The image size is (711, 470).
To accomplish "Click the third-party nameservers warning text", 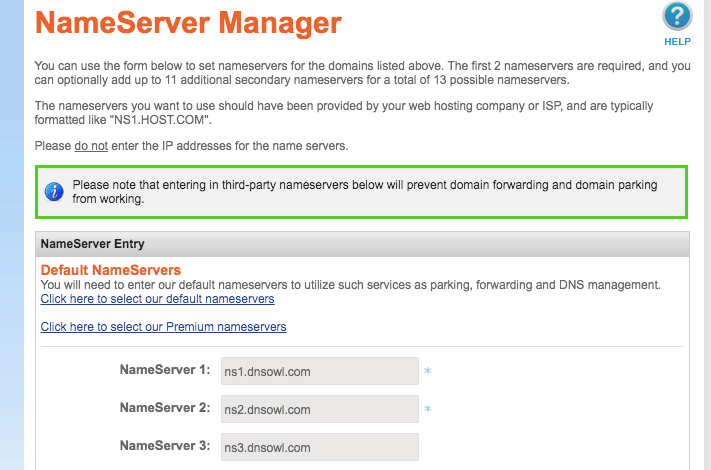I will pos(370,192).
